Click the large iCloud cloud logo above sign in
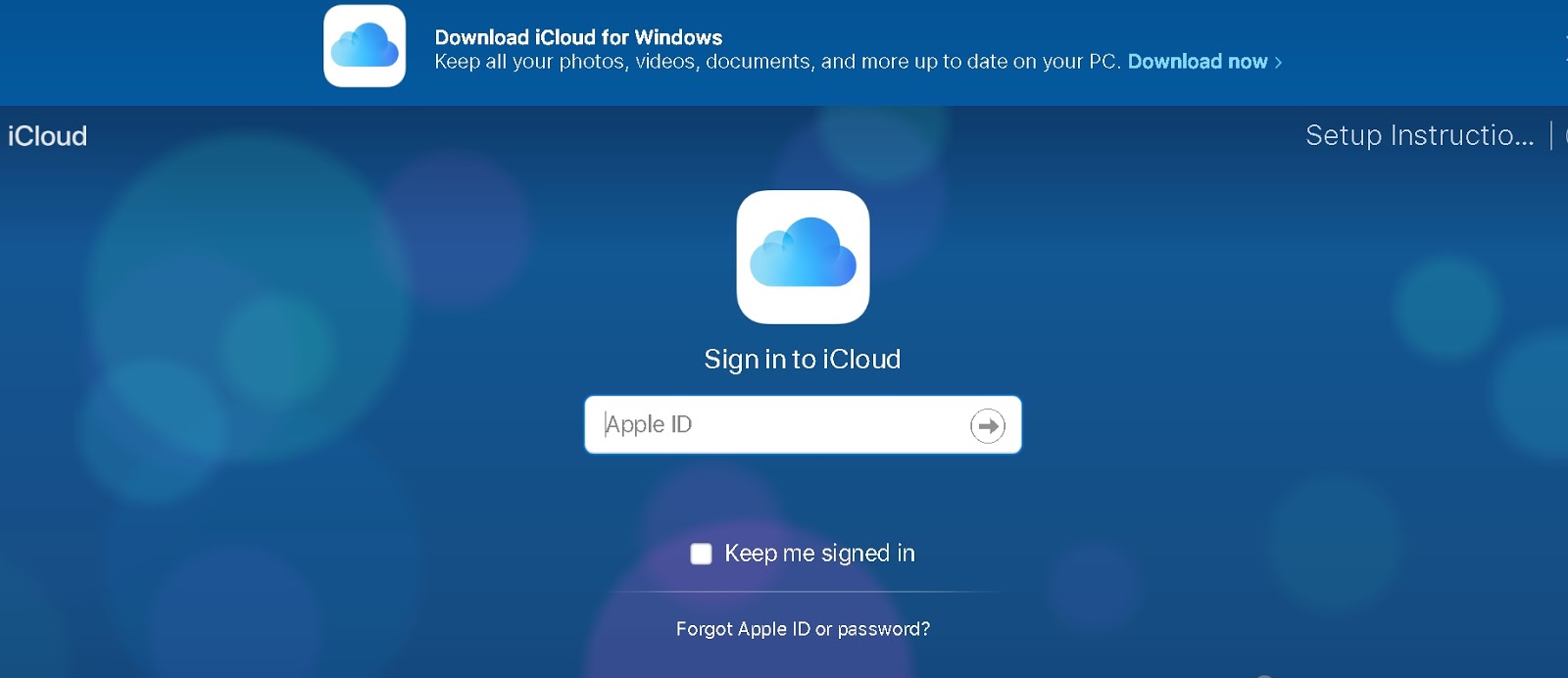This screenshot has height=678, width=1568. [803, 257]
